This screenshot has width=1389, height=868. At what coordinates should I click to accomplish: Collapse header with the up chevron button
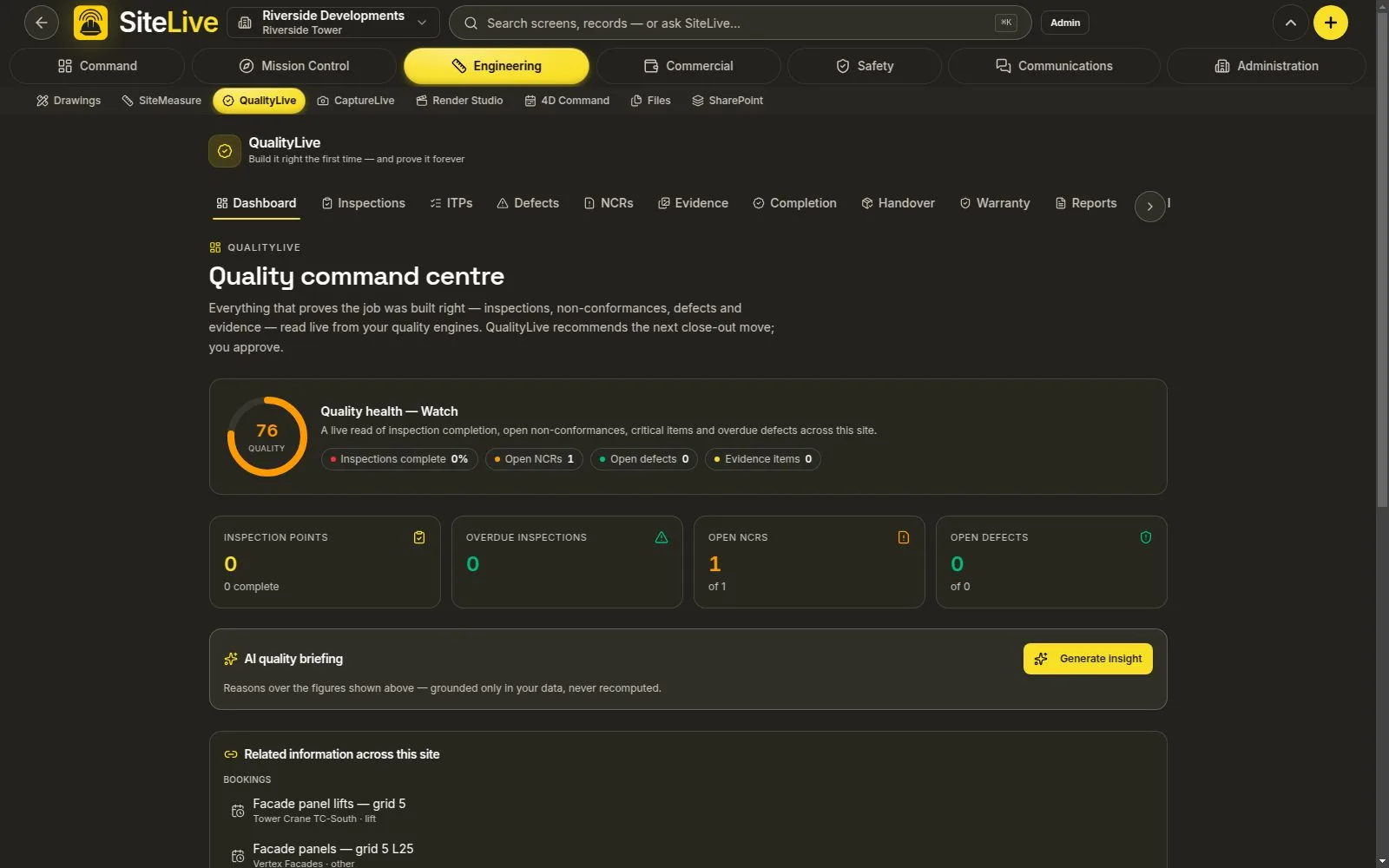(x=1291, y=23)
